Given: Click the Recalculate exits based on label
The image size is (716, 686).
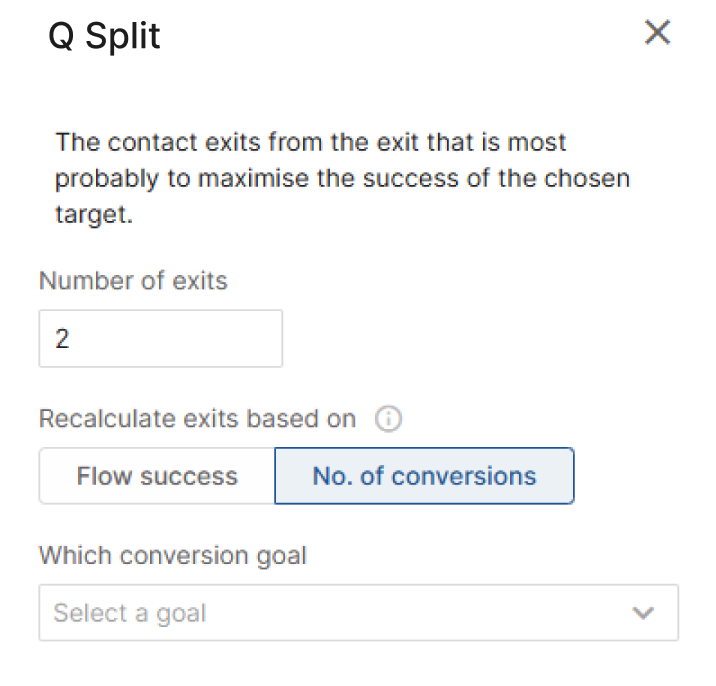Looking at the screenshot, I should point(197,418).
